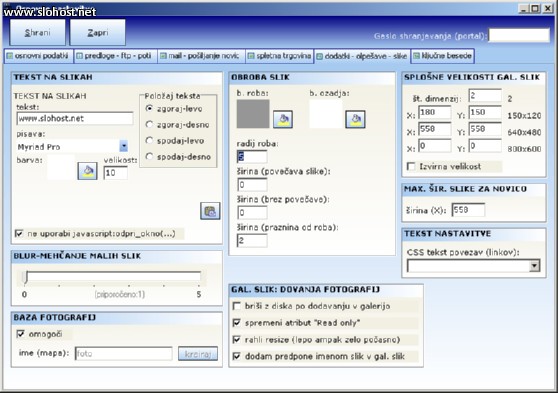Click X field in 800x600 row
This screenshot has height=393, width=558.
coord(435,146)
